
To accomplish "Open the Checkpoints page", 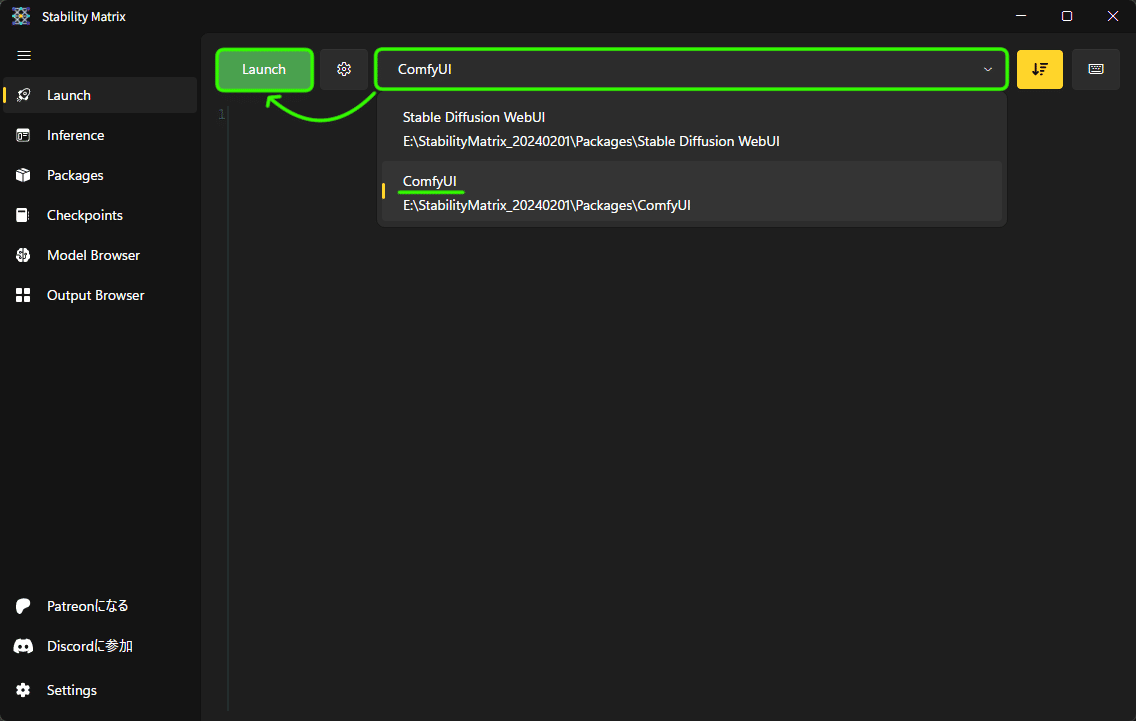I will (x=100, y=215).
